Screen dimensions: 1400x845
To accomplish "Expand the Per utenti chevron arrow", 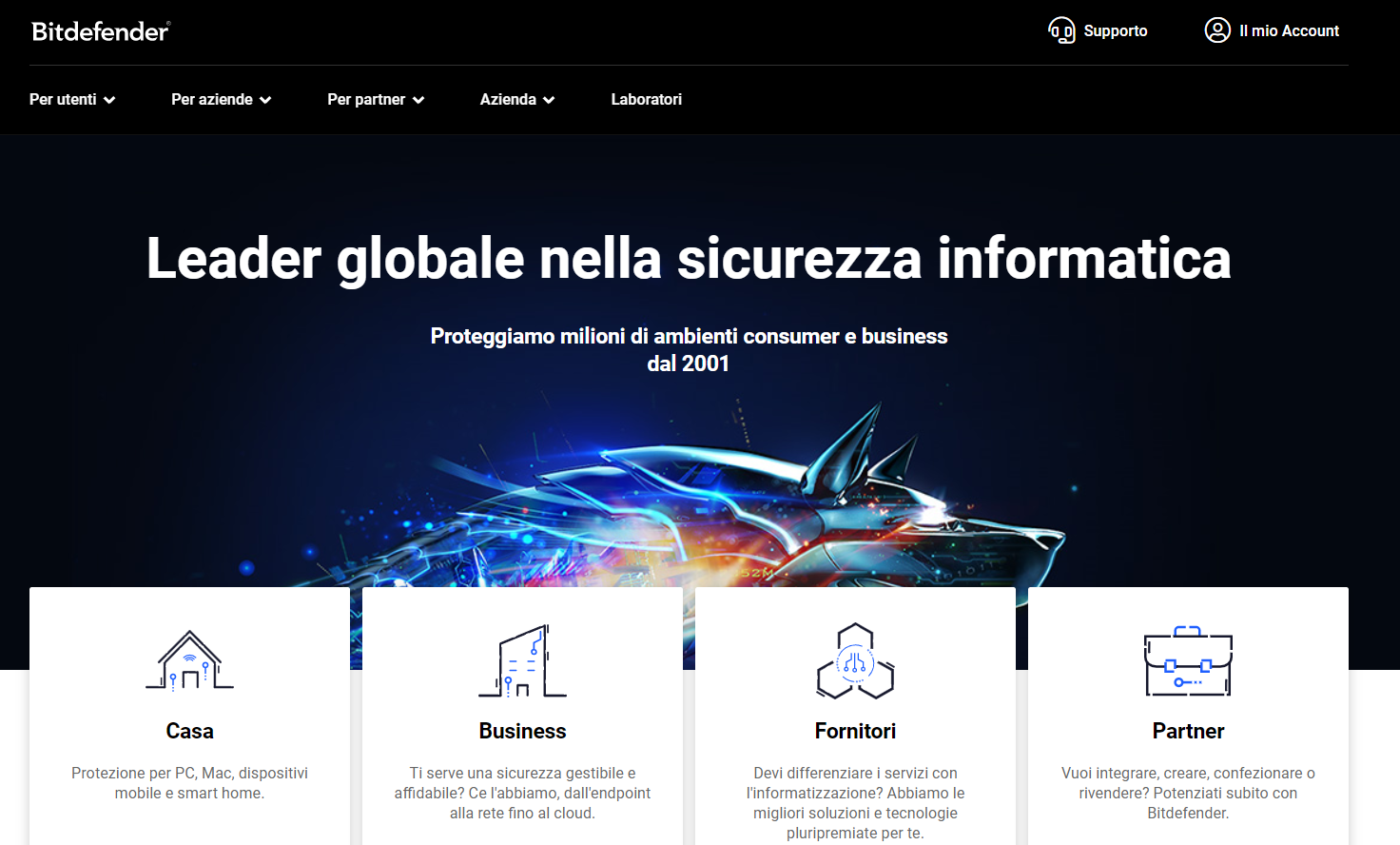I will [109, 100].
